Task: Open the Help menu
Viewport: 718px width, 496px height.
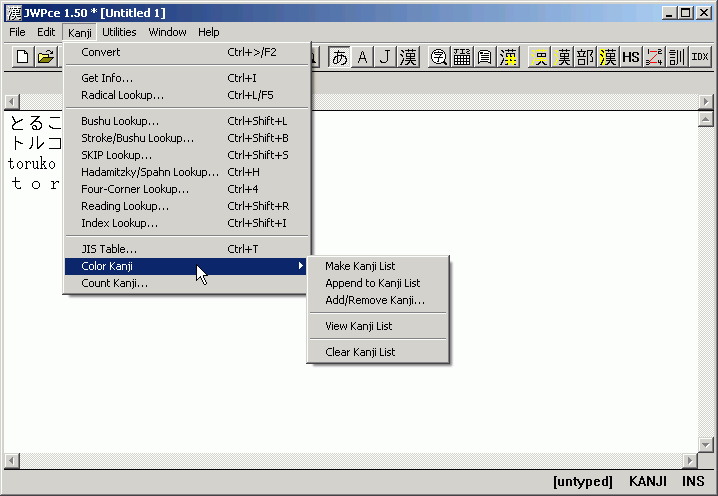Action: coord(208,32)
